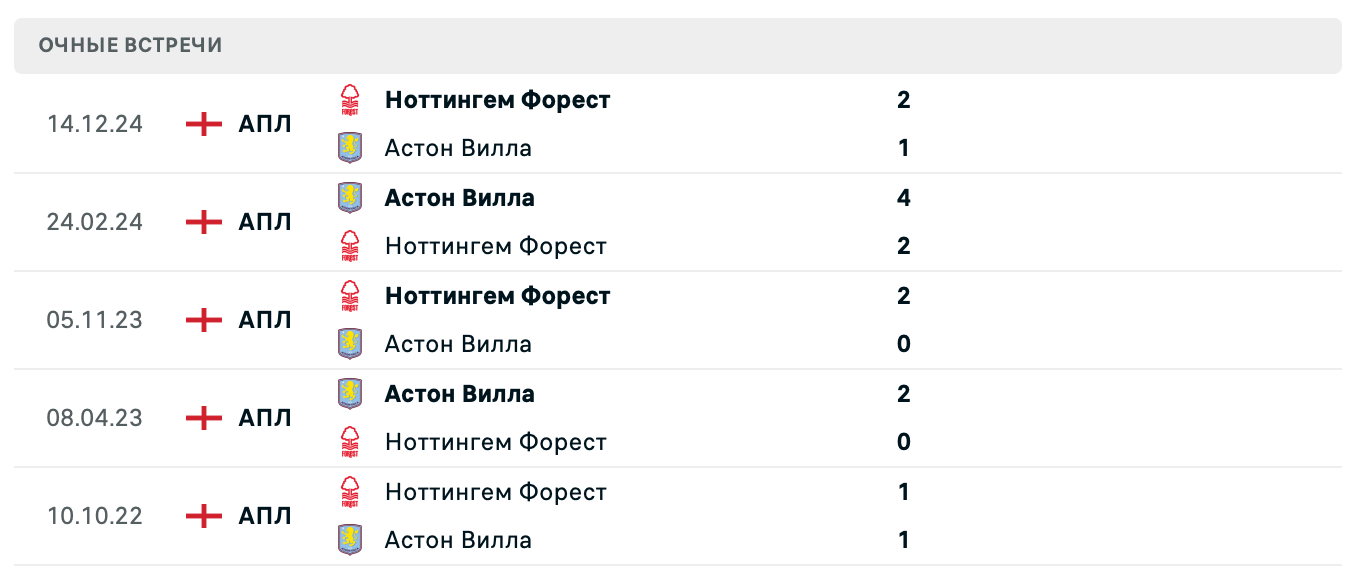Click Nottingham Forest crest in 24.02.24 match

pos(349,246)
